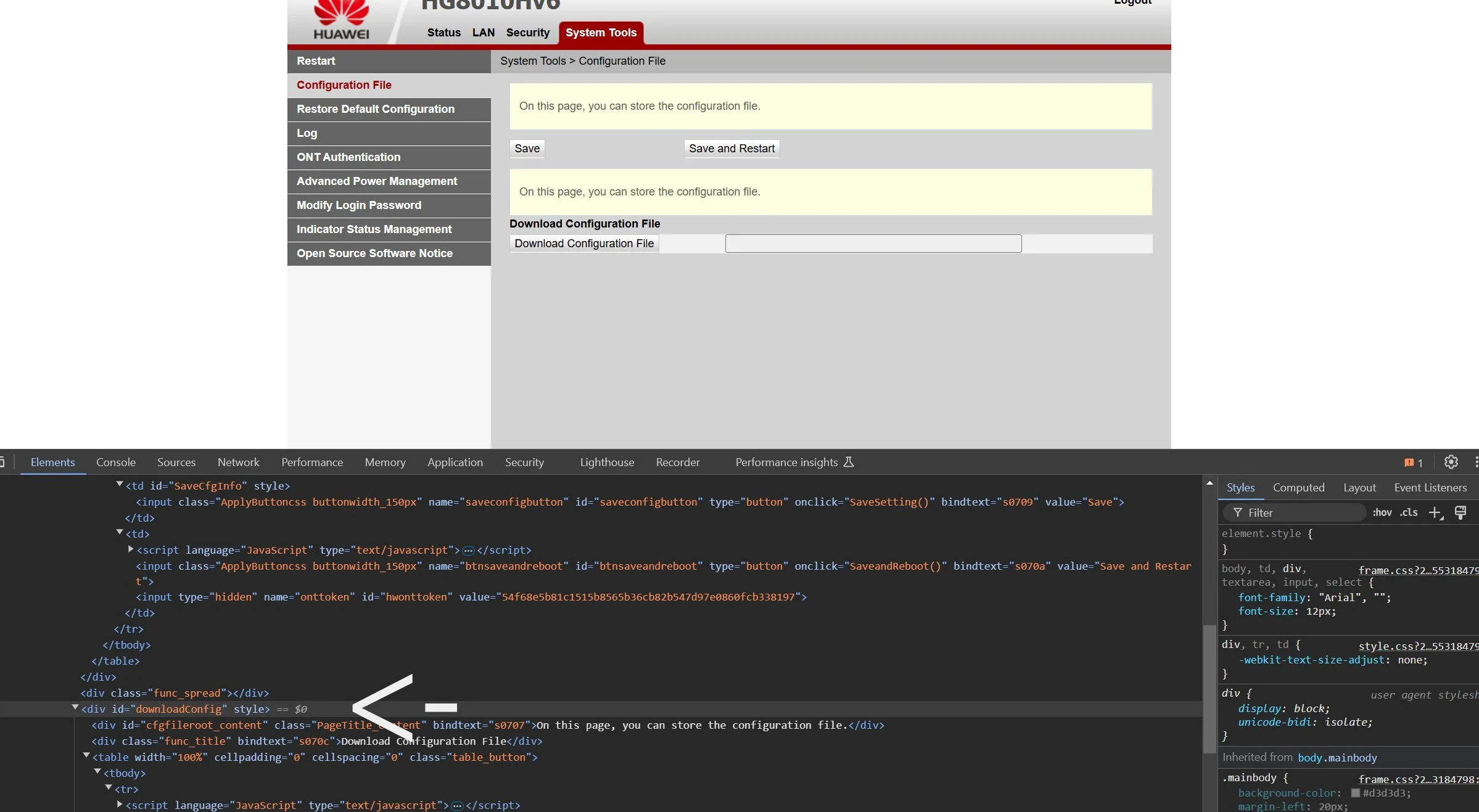Collapse the td SaveCfgInfo node

click(x=120, y=485)
